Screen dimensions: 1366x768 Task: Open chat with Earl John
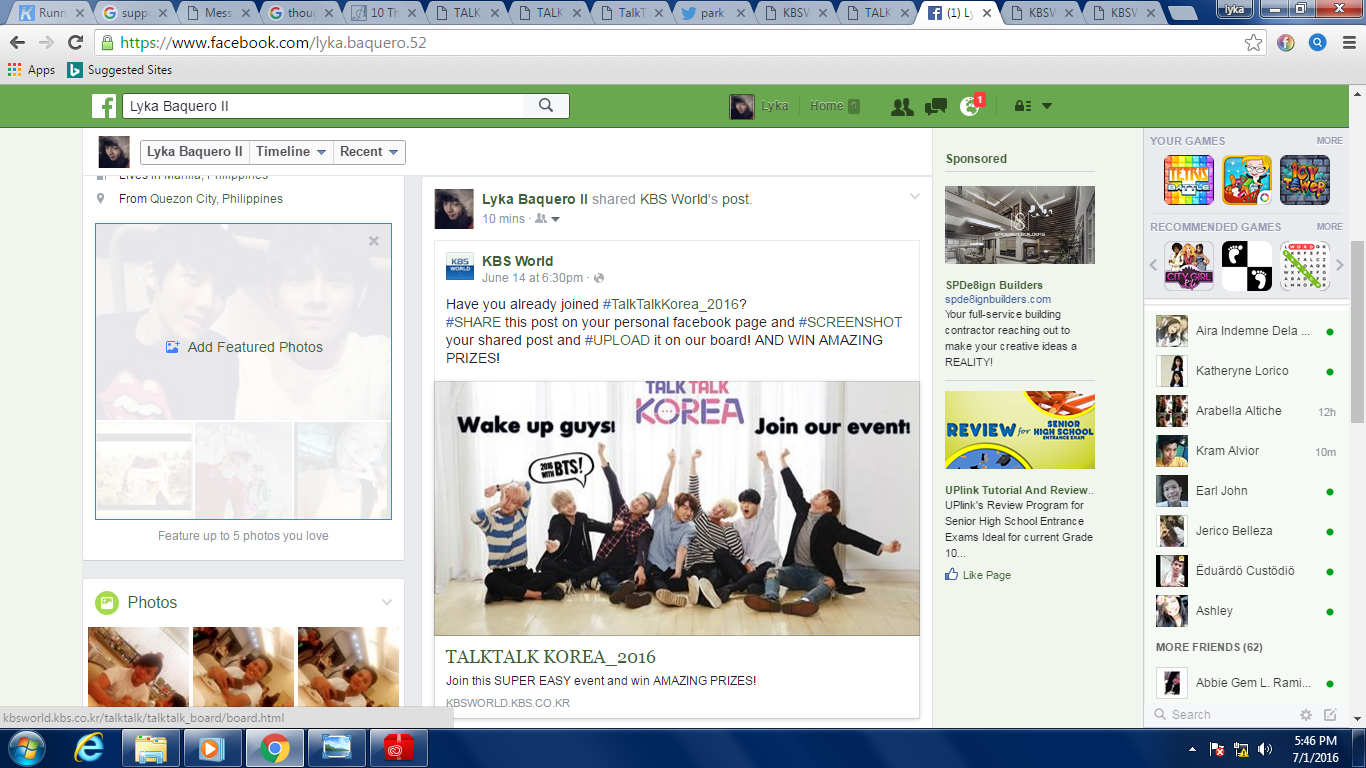coord(1245,491)
